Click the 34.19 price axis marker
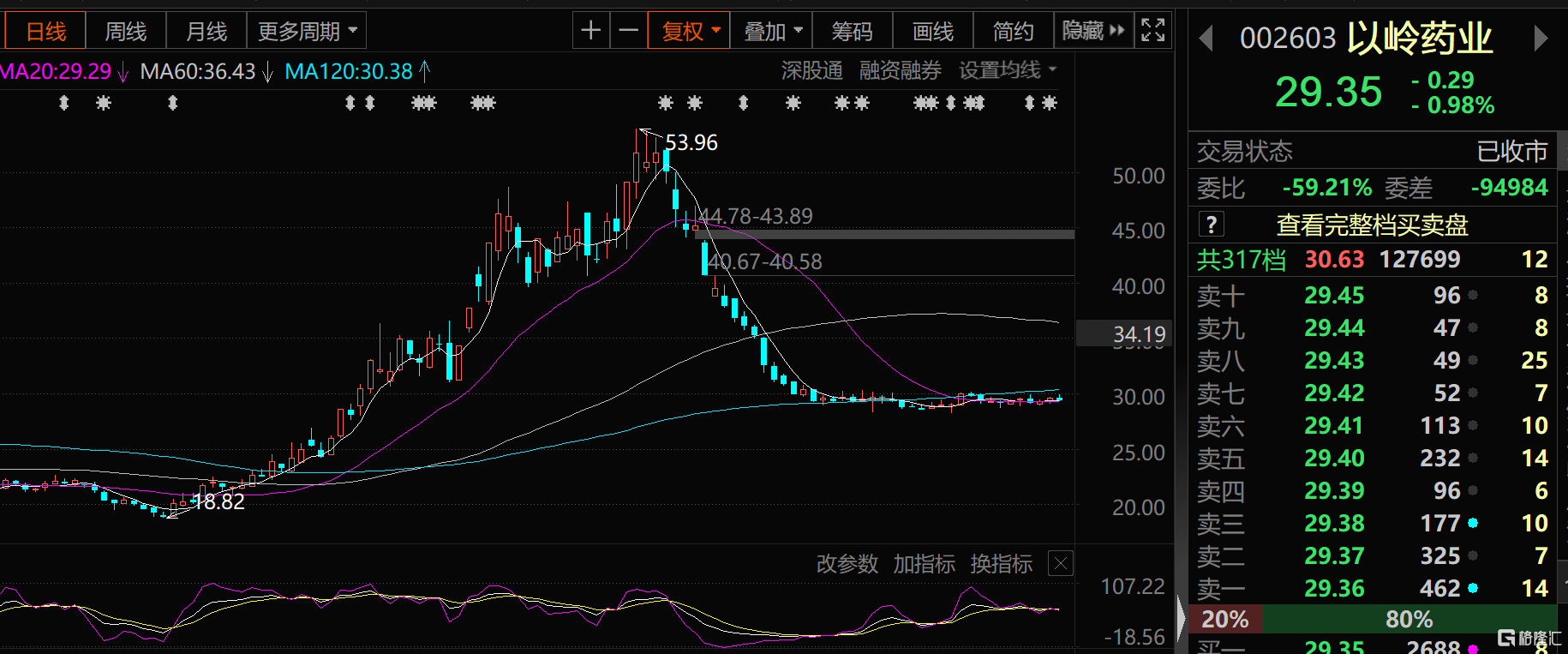Viewport: 1568px width, 654px height. point(1124,333)
